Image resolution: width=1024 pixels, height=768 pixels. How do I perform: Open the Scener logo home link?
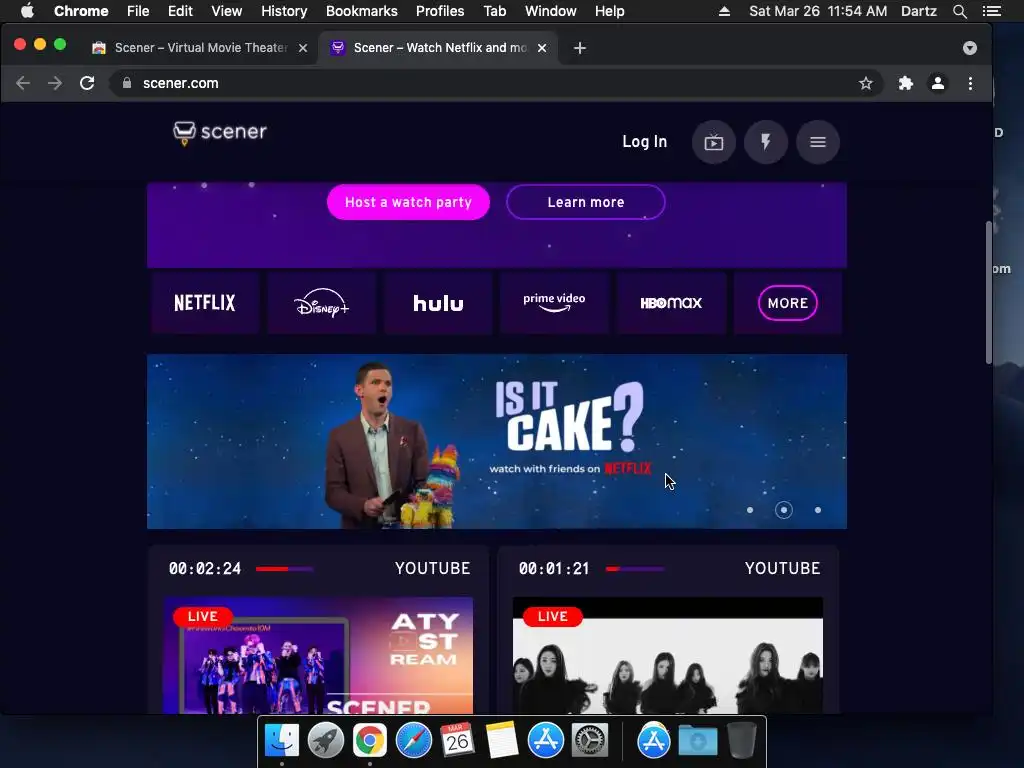[x=220, y=133]
